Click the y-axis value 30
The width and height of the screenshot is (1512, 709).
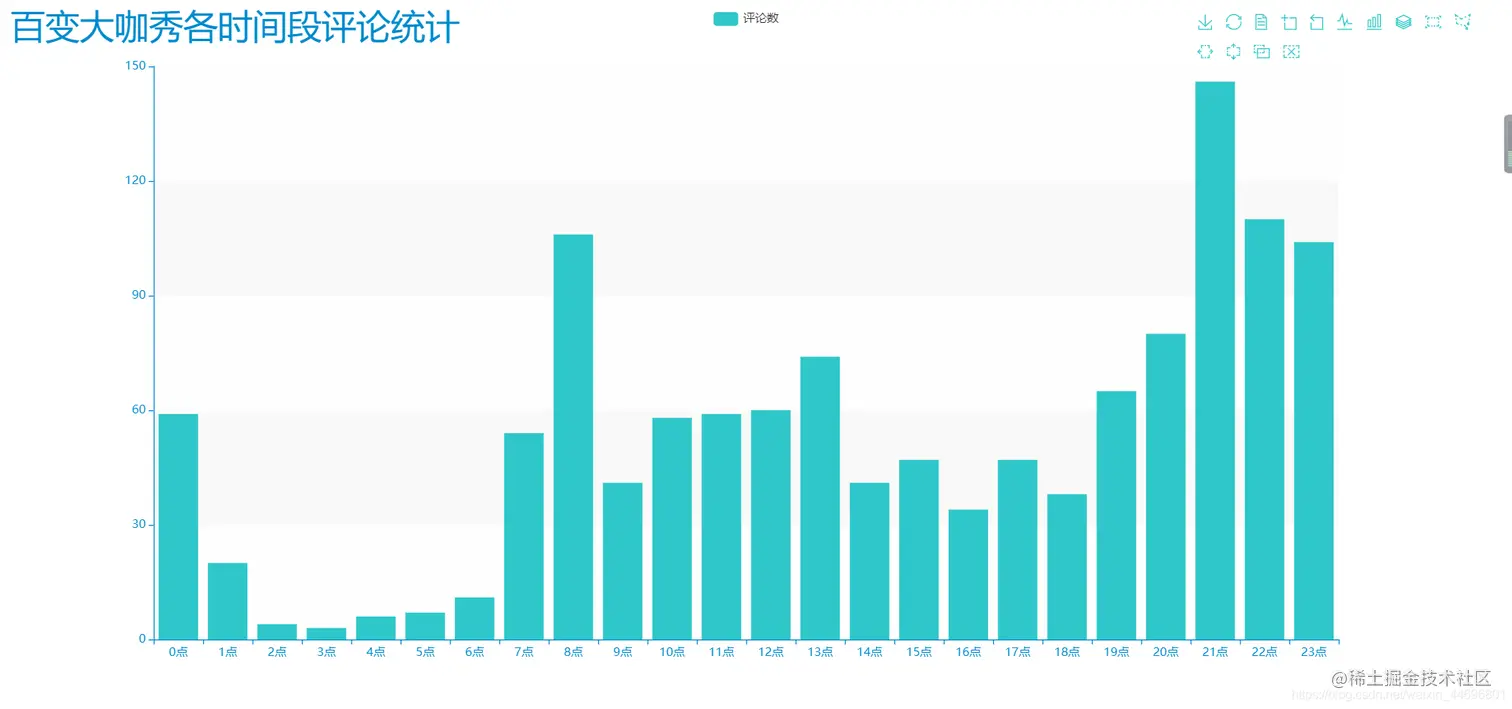pyautogui.click(x=139, y=525)
